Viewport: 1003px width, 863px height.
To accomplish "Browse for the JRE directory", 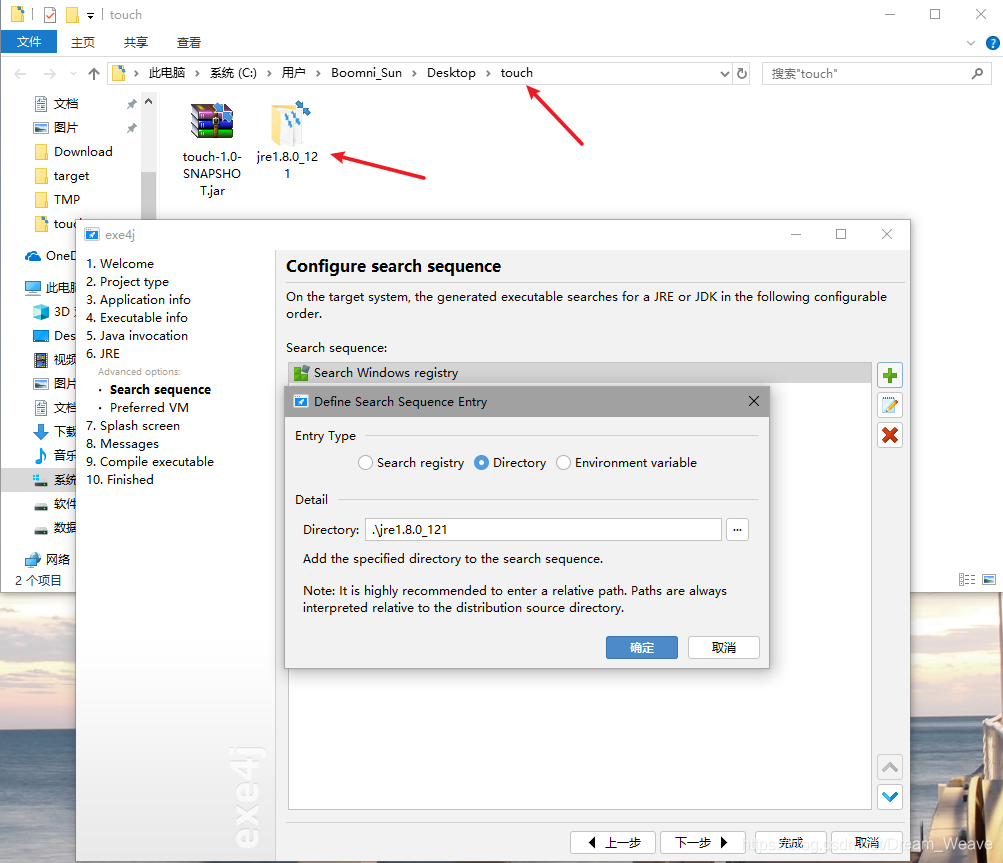I will (737, 530).
